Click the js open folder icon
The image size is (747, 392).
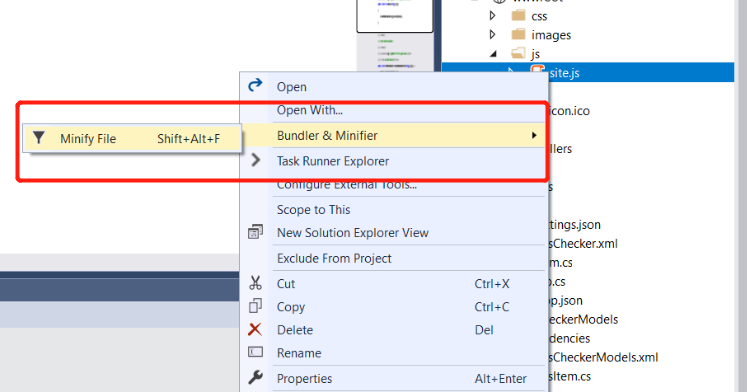tap(518, 53)
